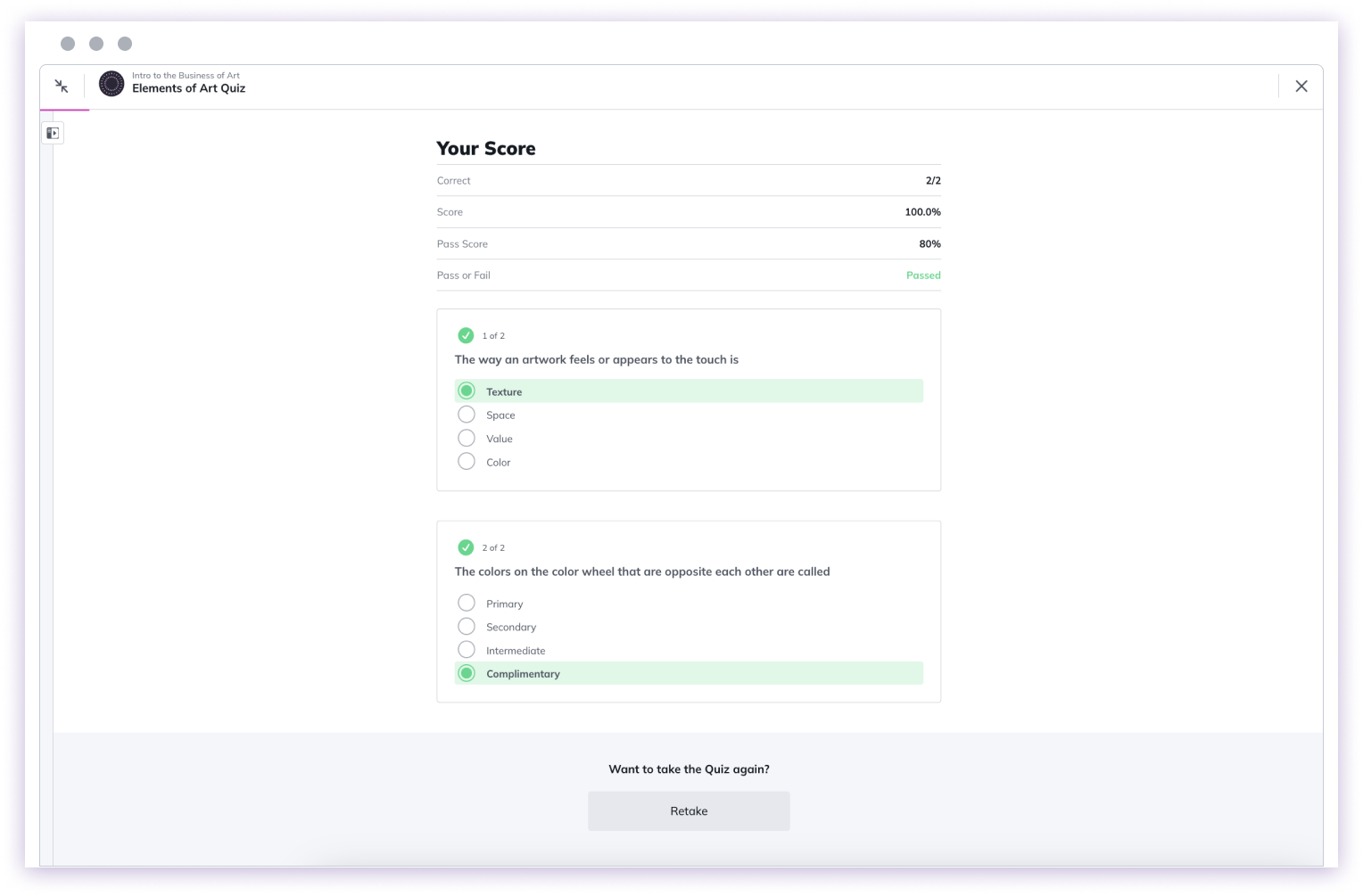Choose the Intermediate radio option

click(467, 649)
